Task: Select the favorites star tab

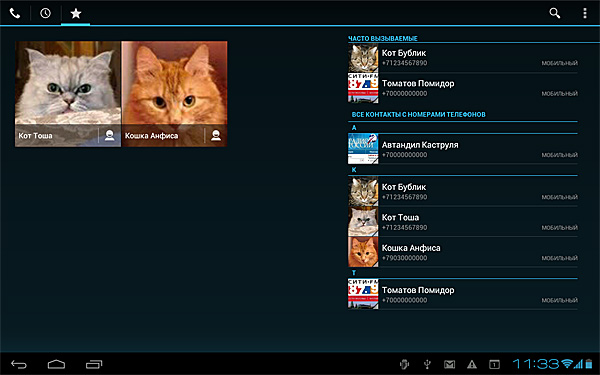Action: point(76,13)
